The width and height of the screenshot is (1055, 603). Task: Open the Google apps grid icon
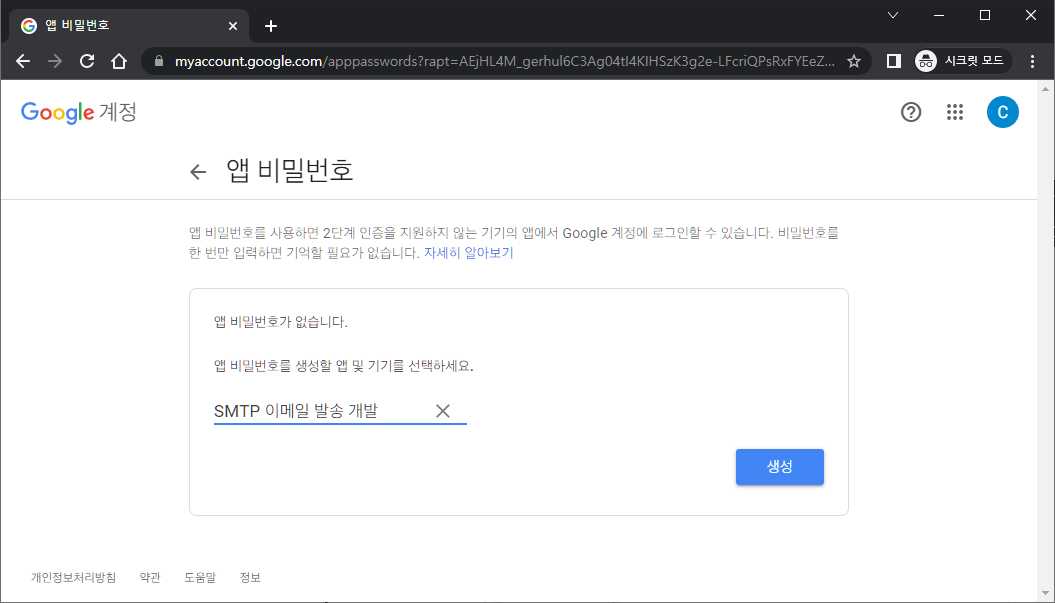[x=955, y=112]
